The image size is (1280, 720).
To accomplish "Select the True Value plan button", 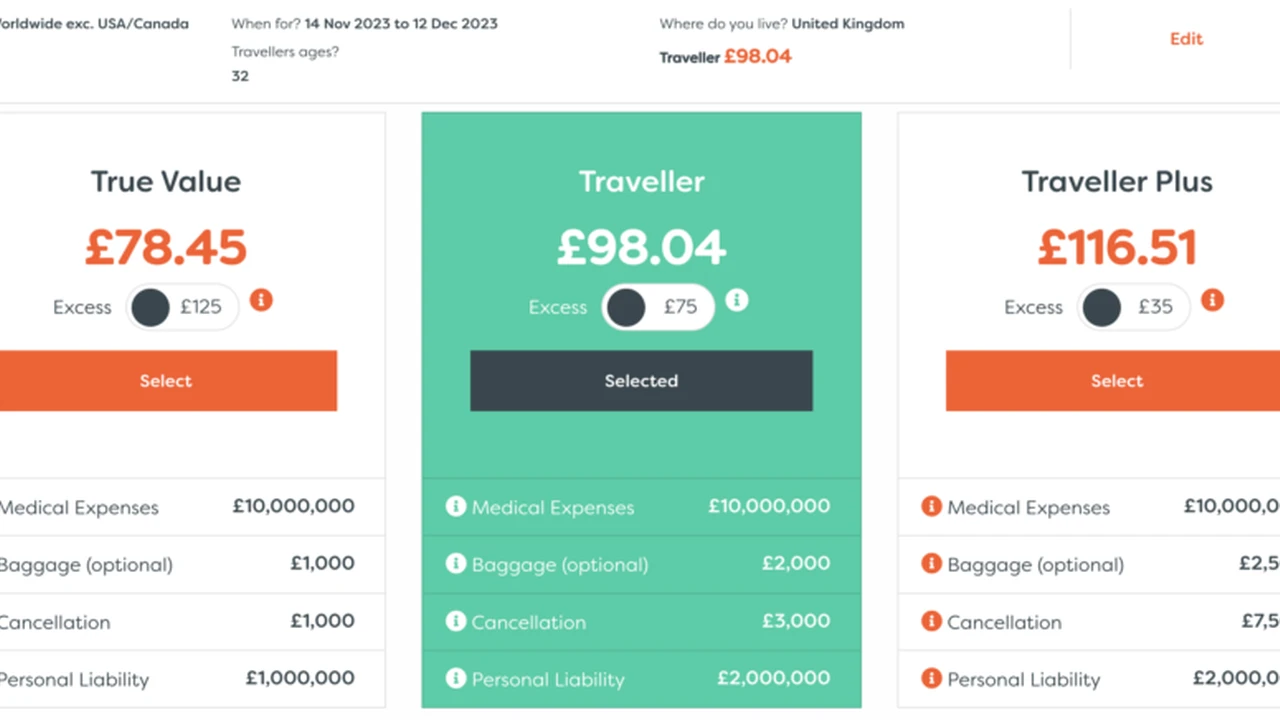I will click(x=166, y=381).
